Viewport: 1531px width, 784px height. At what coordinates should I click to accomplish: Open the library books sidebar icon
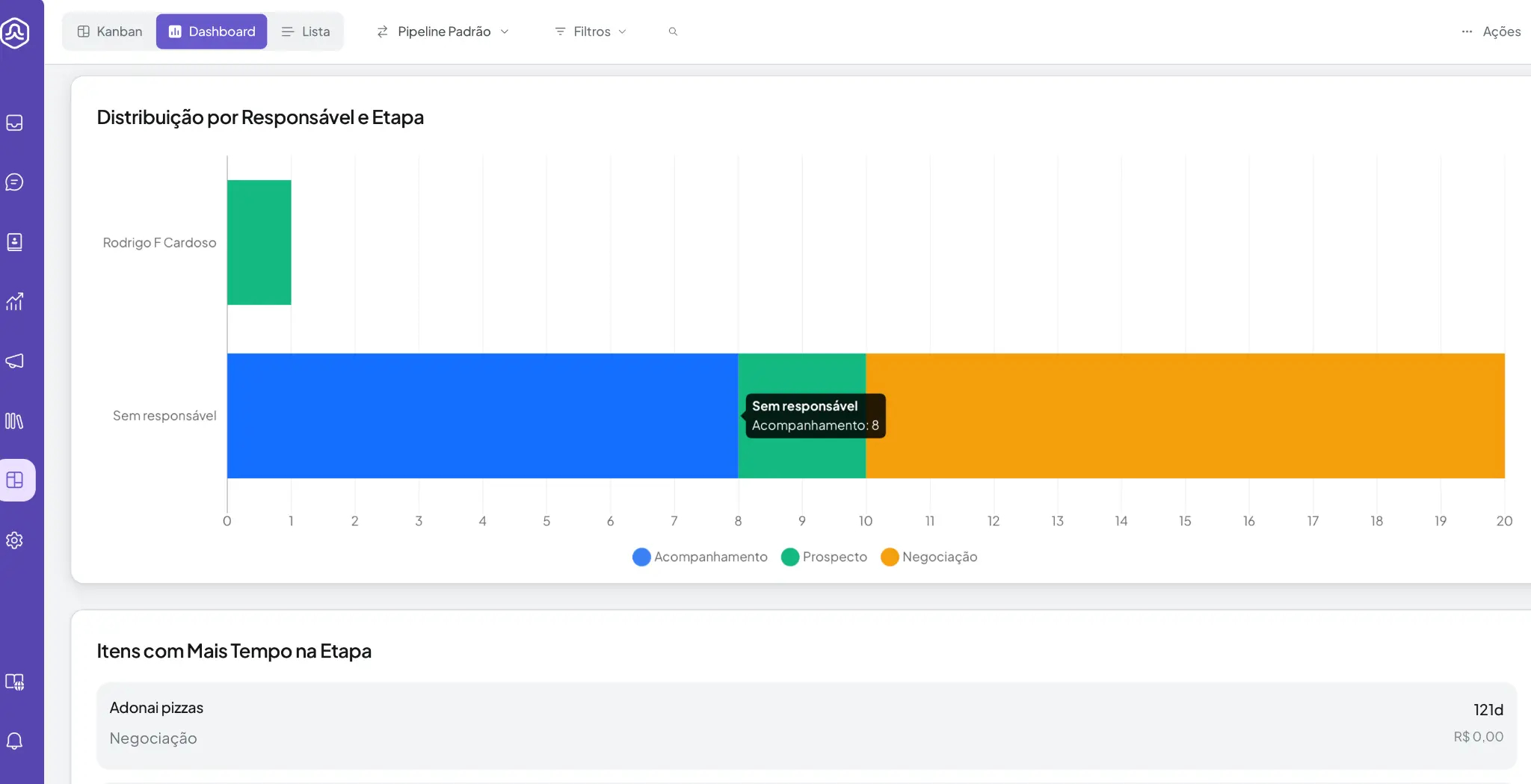coord(15,421)
